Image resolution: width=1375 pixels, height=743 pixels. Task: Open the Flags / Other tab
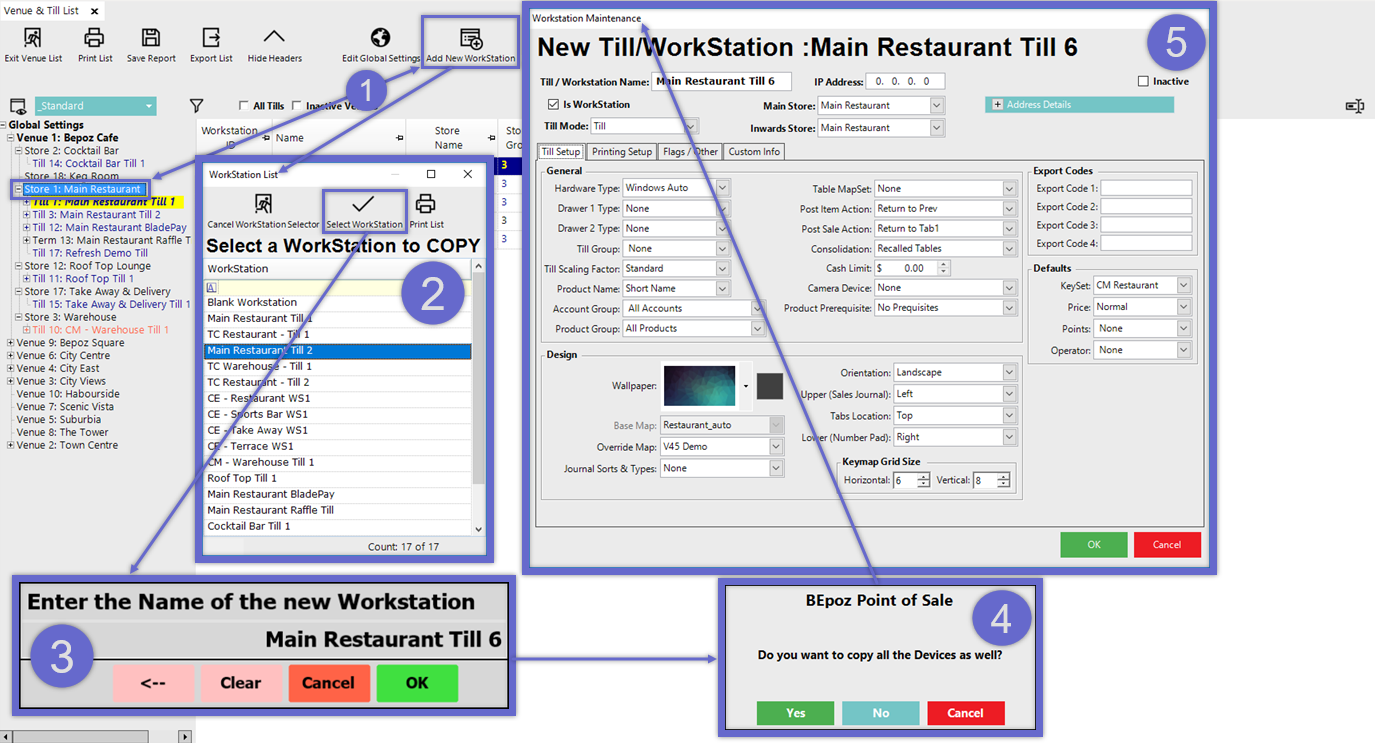690,152
